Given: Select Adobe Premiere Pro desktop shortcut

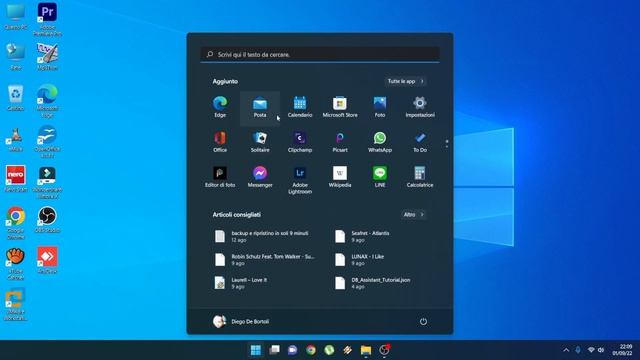Looking at the screenshot, I should click(x=47, y=20).
